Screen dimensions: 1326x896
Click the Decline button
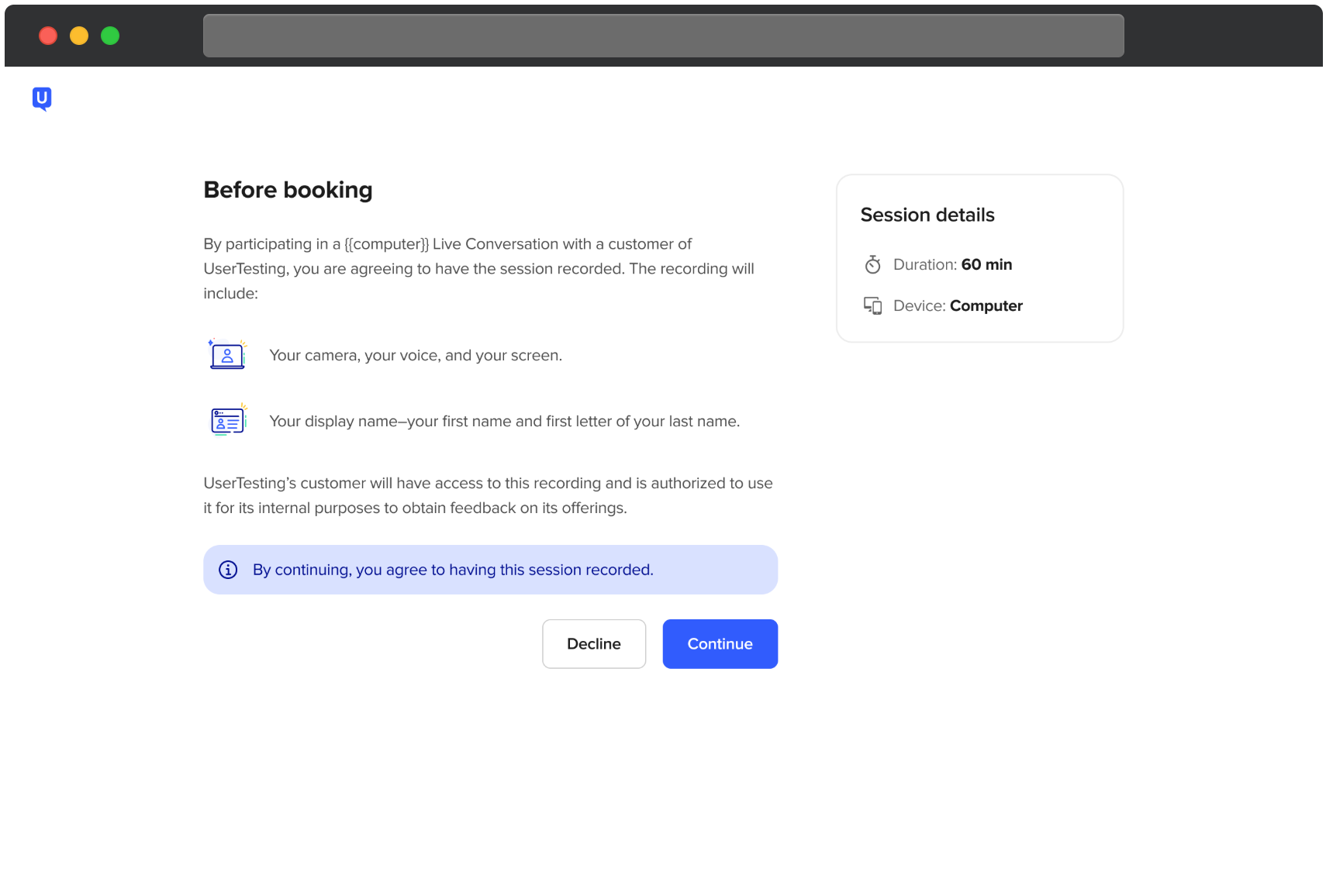[x=594, y=643]
